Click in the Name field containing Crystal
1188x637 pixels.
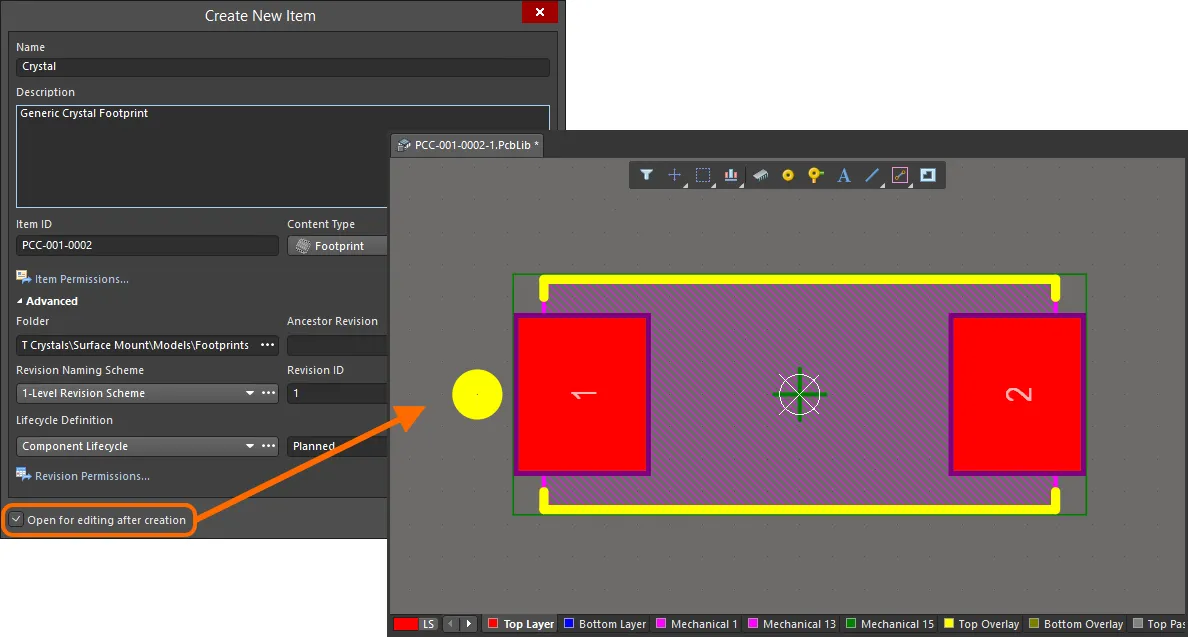pyautogui.click(x=283, y=67)
